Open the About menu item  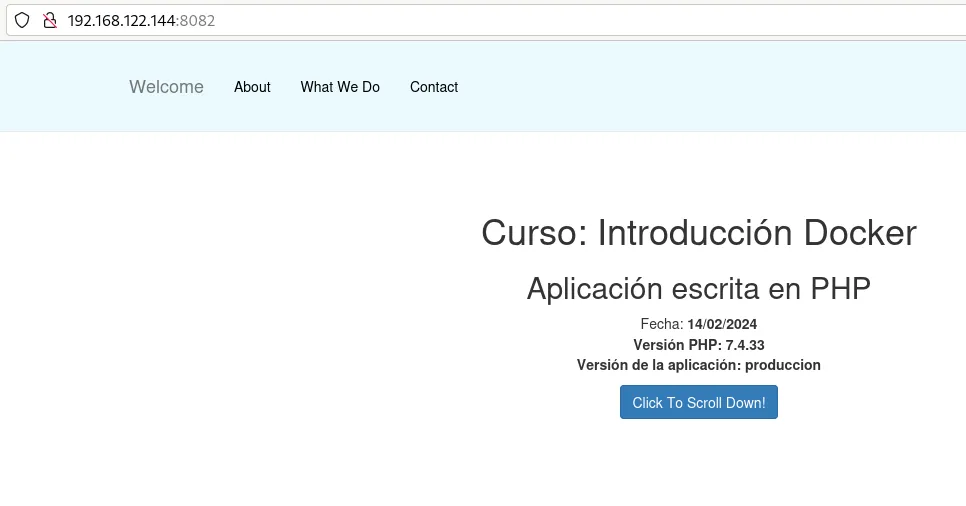coord(252,87)
